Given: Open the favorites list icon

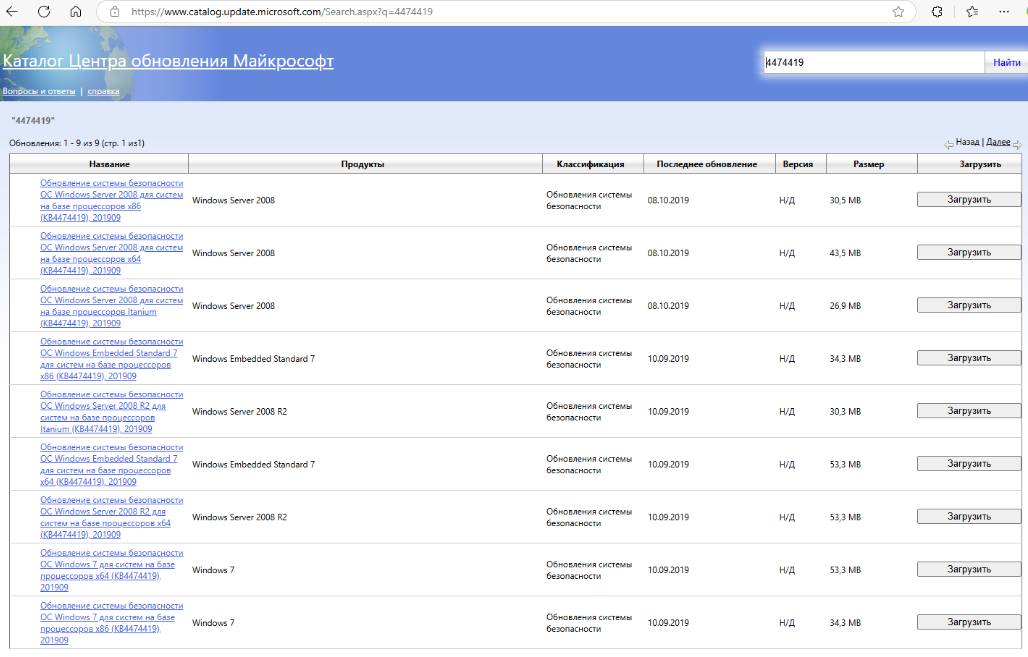Looking at the screenshot, I should coord(972,11).
